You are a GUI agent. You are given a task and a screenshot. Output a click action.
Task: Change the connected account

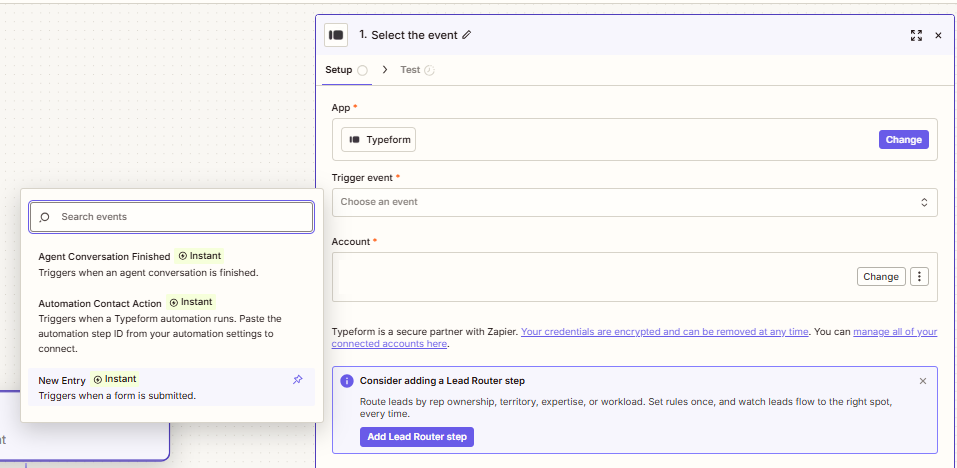pos(881,276)
